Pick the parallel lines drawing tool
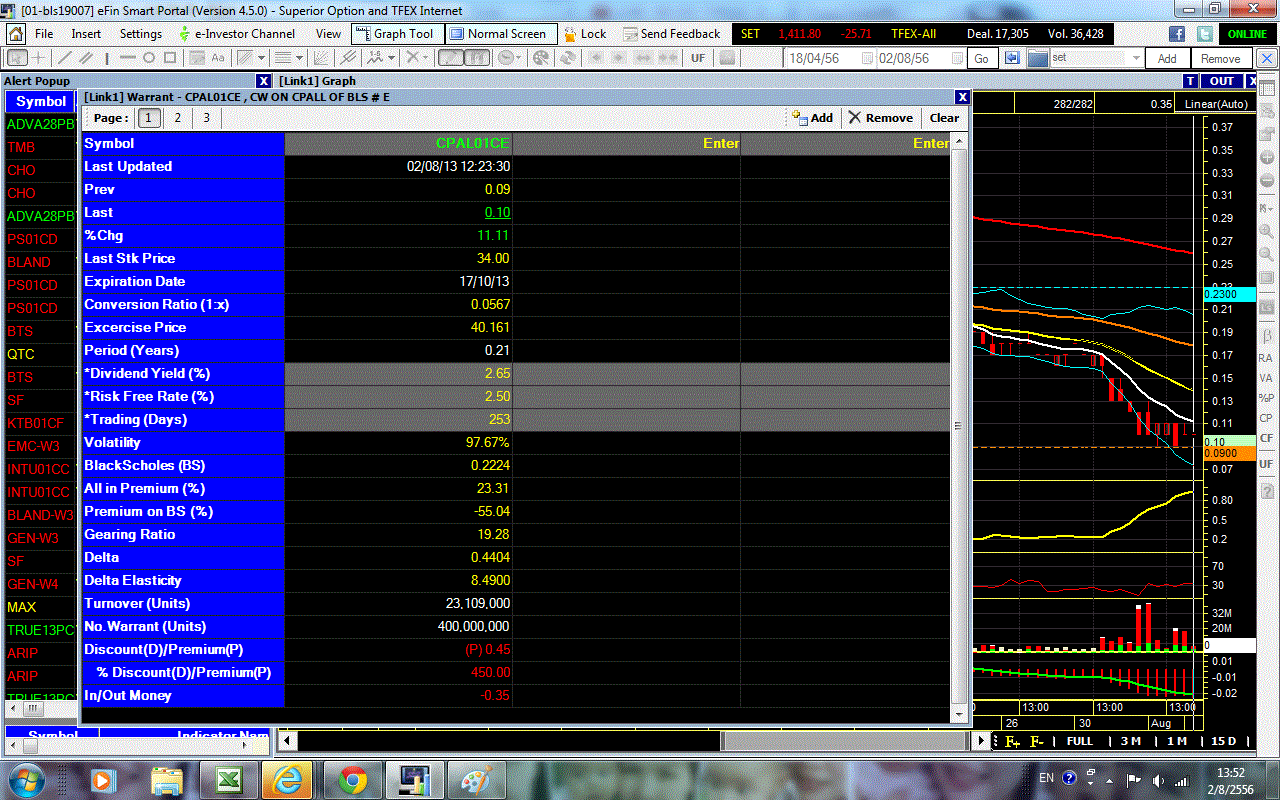 coord(87,58)
